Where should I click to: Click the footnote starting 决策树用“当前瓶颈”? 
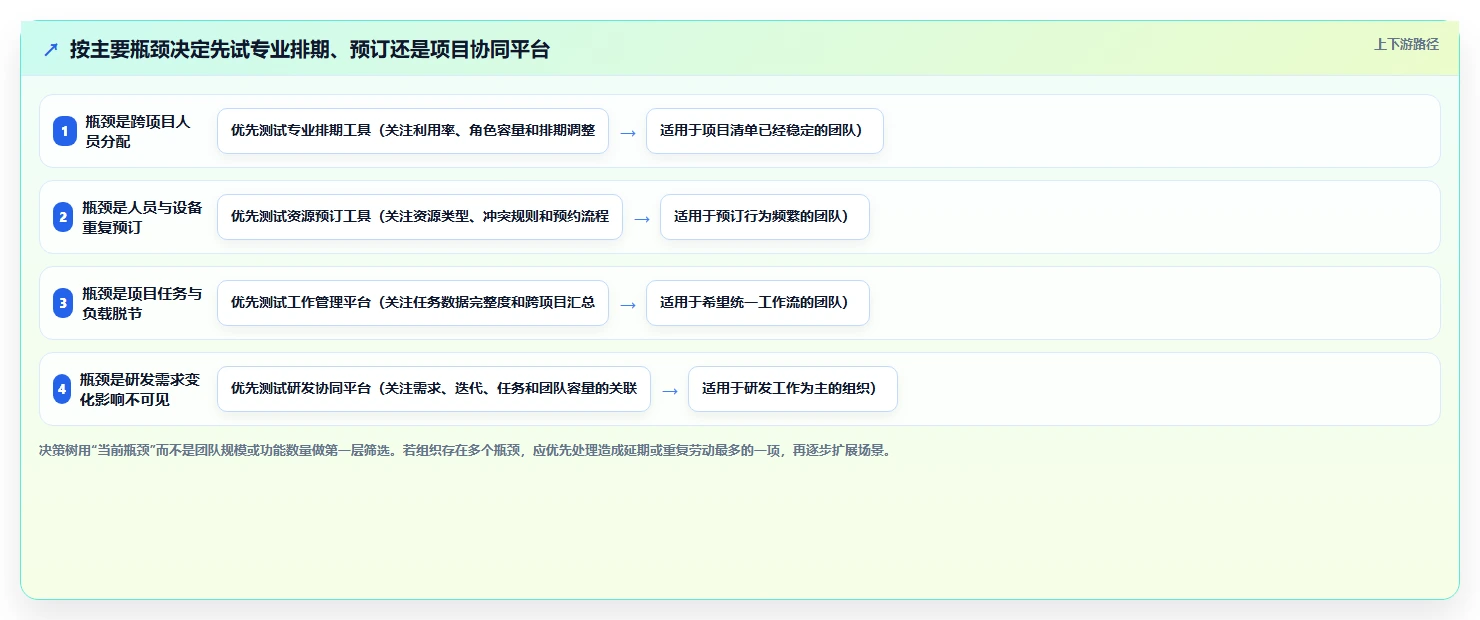465,450
